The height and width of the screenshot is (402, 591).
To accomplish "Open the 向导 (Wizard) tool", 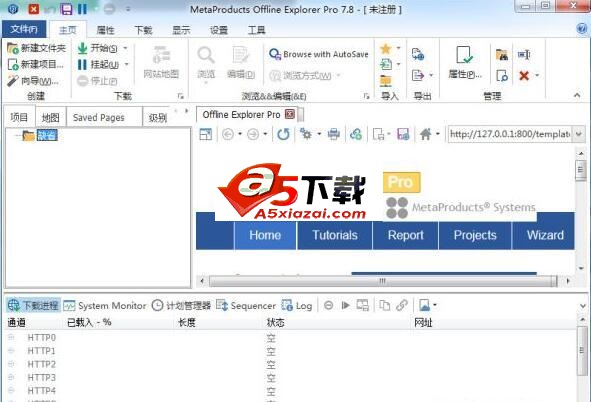I will click(x=33, y=81).
